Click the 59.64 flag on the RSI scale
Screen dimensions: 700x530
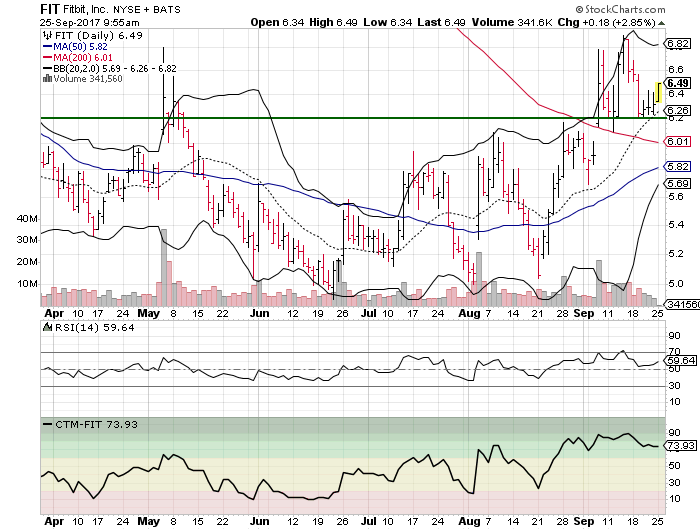pyautogui.click(x=680, y=360)
